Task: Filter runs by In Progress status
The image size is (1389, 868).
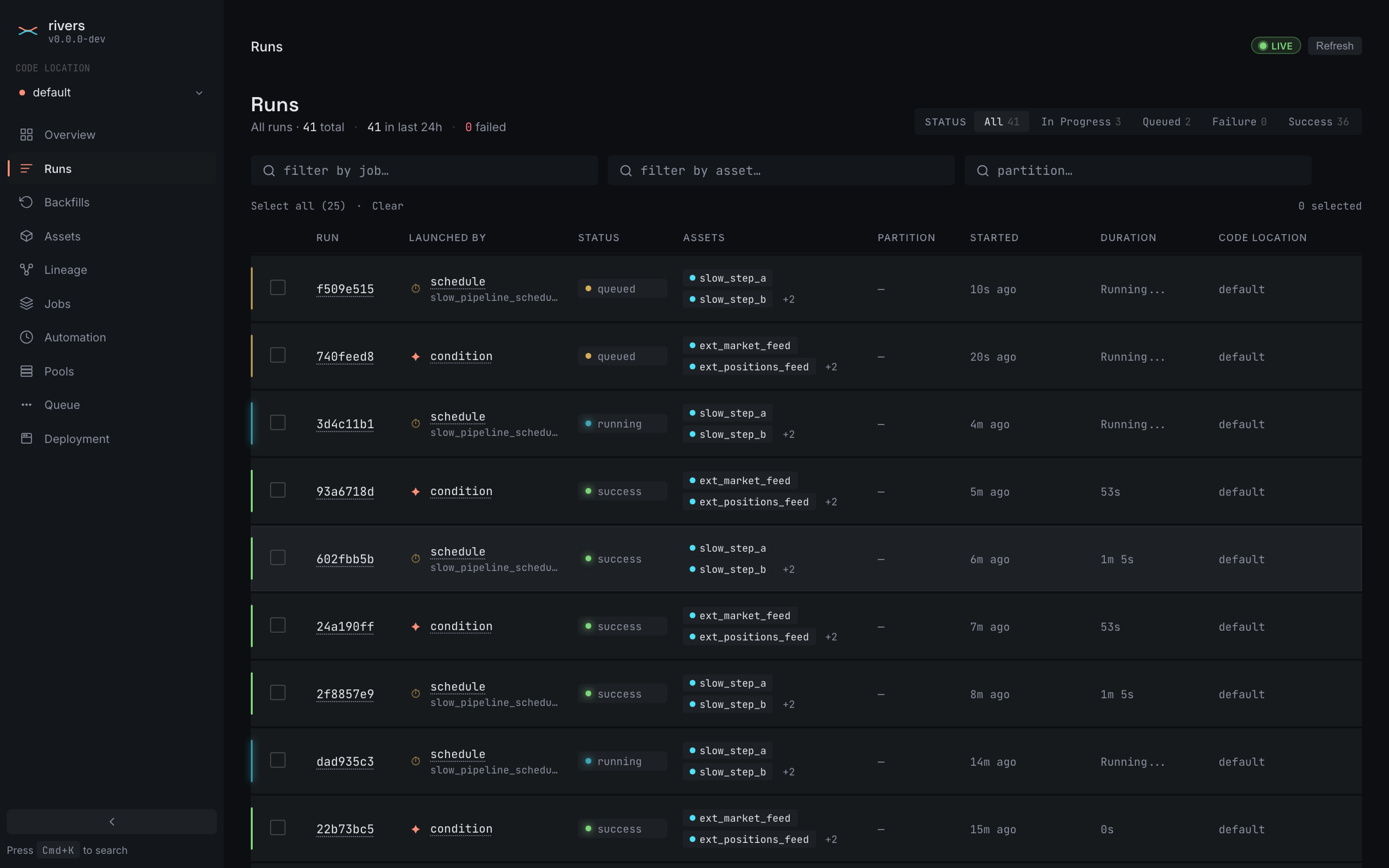Action: [x=1081, y=122]
